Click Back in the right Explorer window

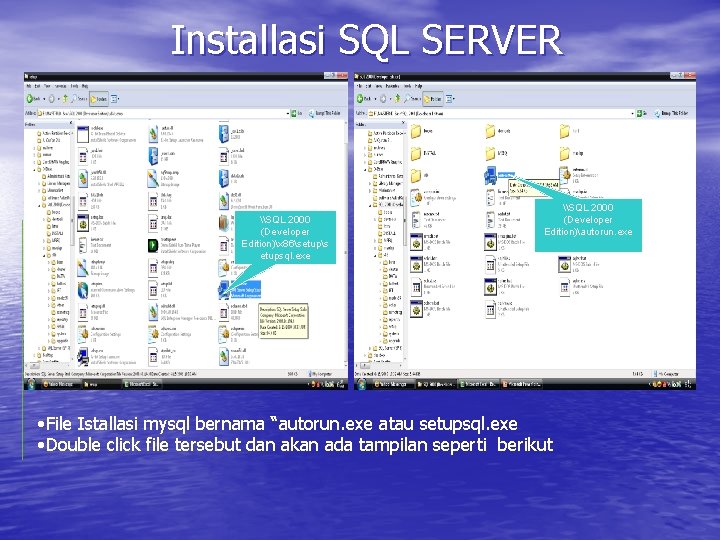(365, 99)
